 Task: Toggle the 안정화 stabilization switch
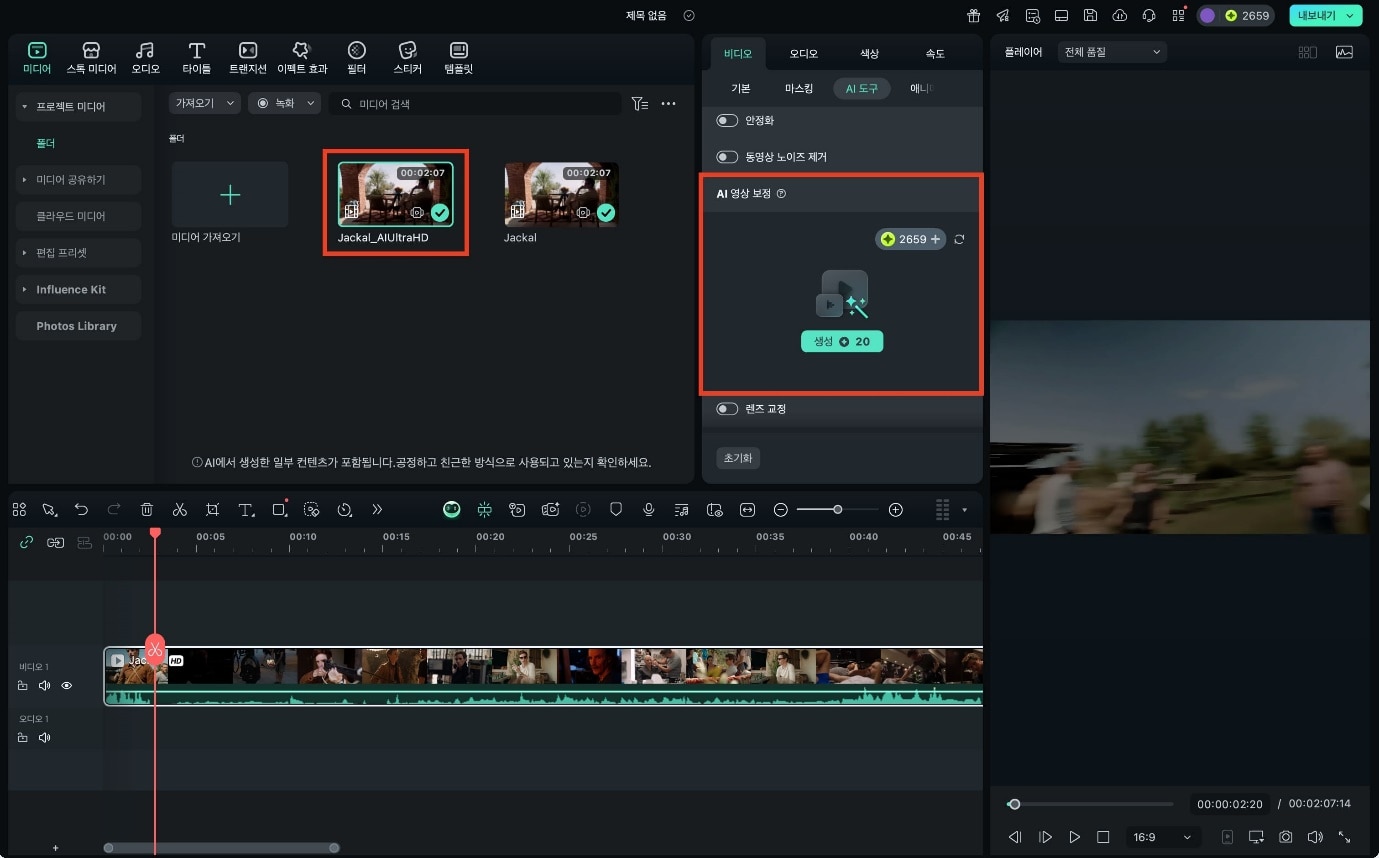(727, 121)
